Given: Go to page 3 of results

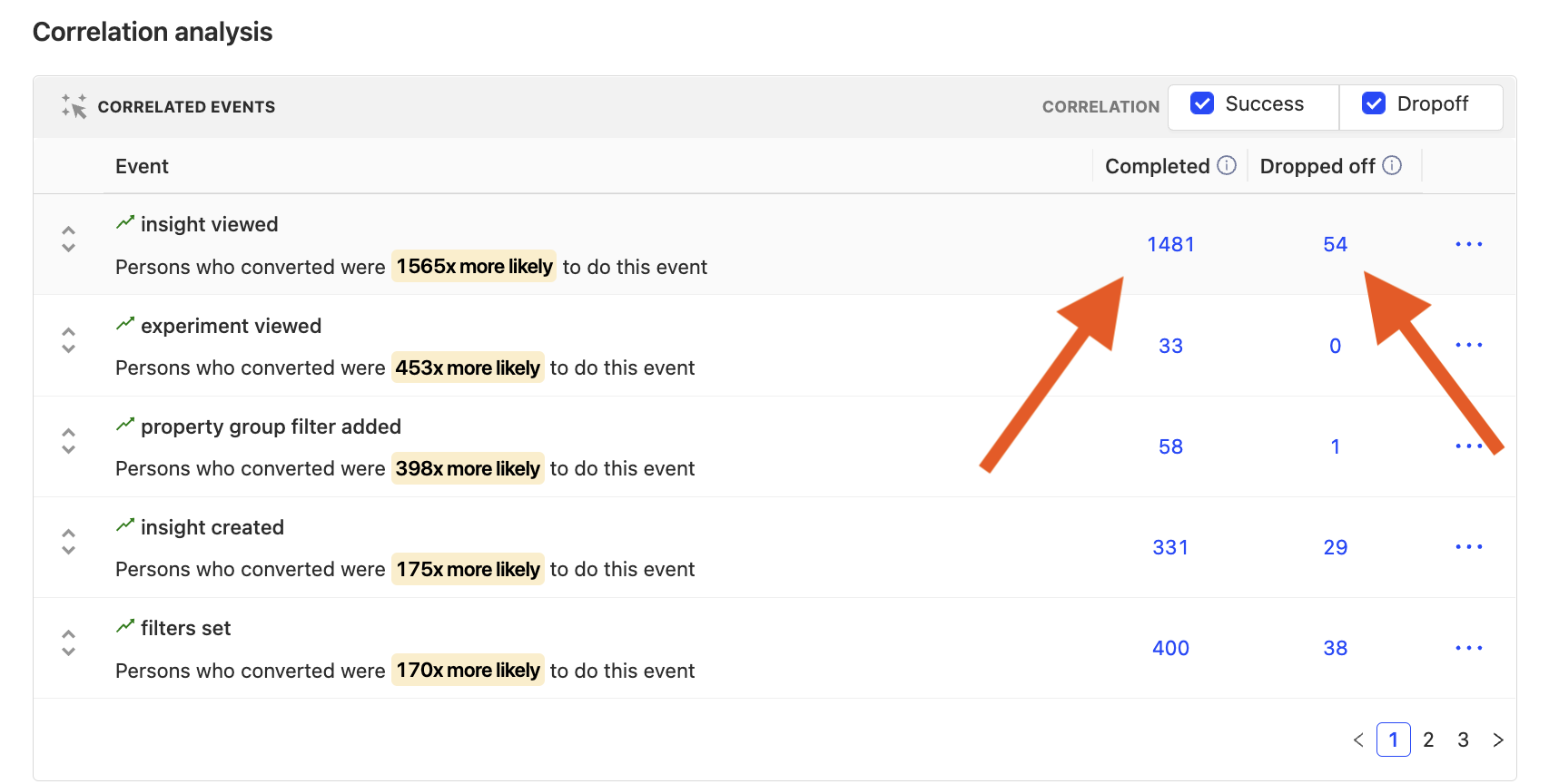Looking at the screenshot, I should click(x=1463, y=740).
